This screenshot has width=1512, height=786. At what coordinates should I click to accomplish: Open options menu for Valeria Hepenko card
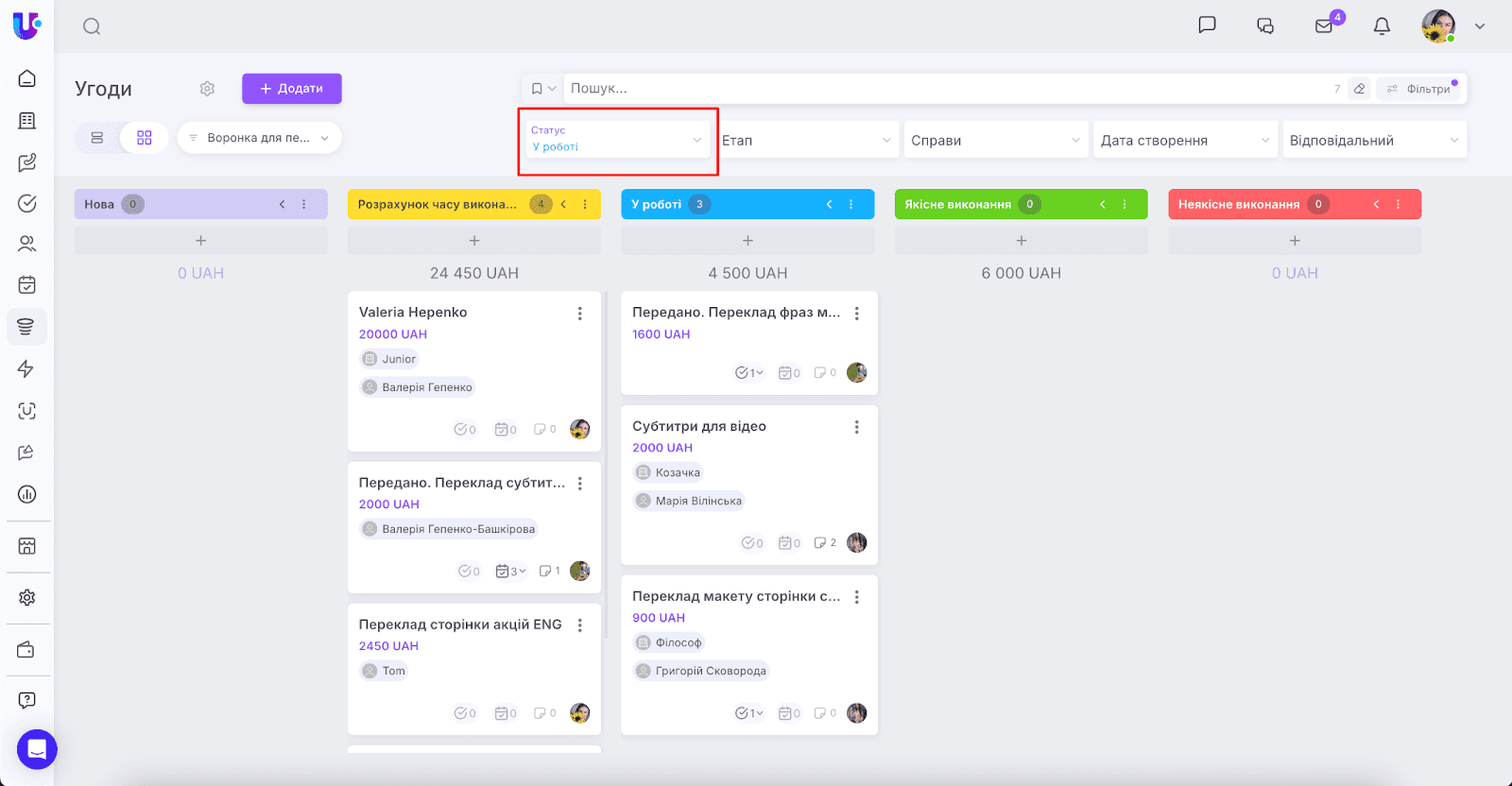(x=580, y=314)
